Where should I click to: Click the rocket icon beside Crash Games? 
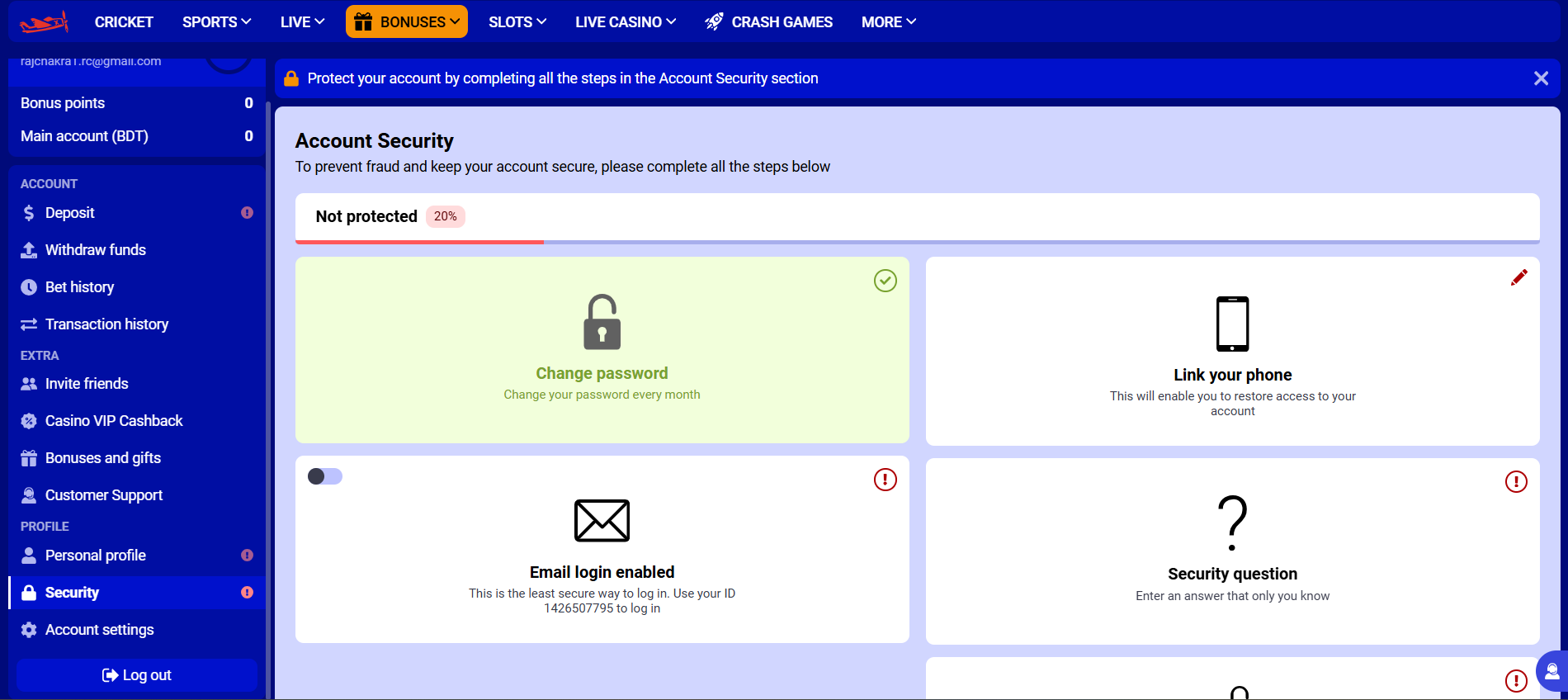coord(715,22)
